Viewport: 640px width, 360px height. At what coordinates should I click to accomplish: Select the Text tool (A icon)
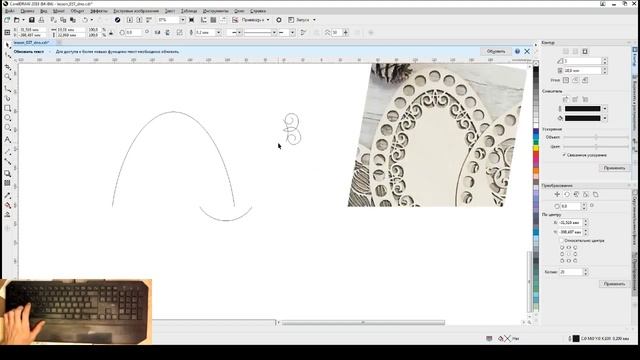(x=7, y=140)
